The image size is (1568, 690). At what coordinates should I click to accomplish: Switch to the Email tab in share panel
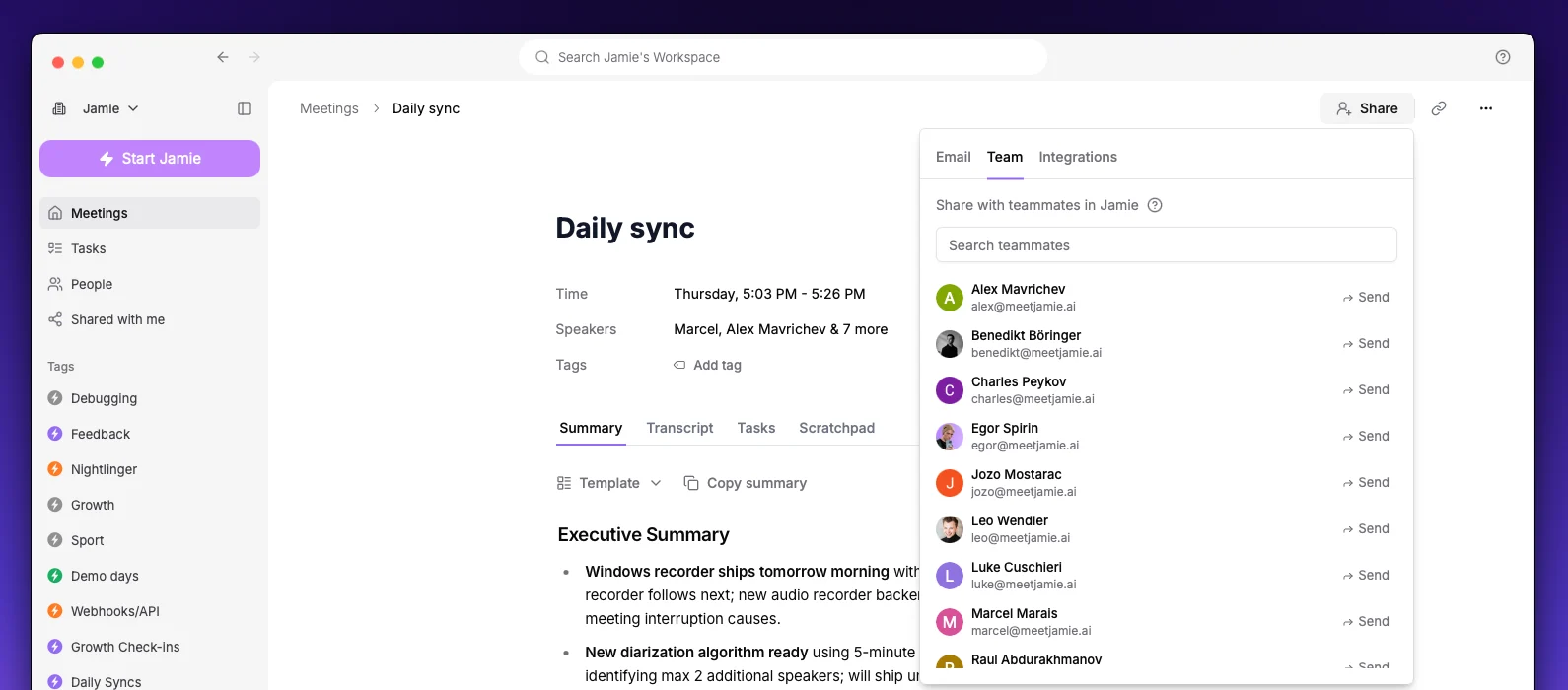tap(954, 157)
